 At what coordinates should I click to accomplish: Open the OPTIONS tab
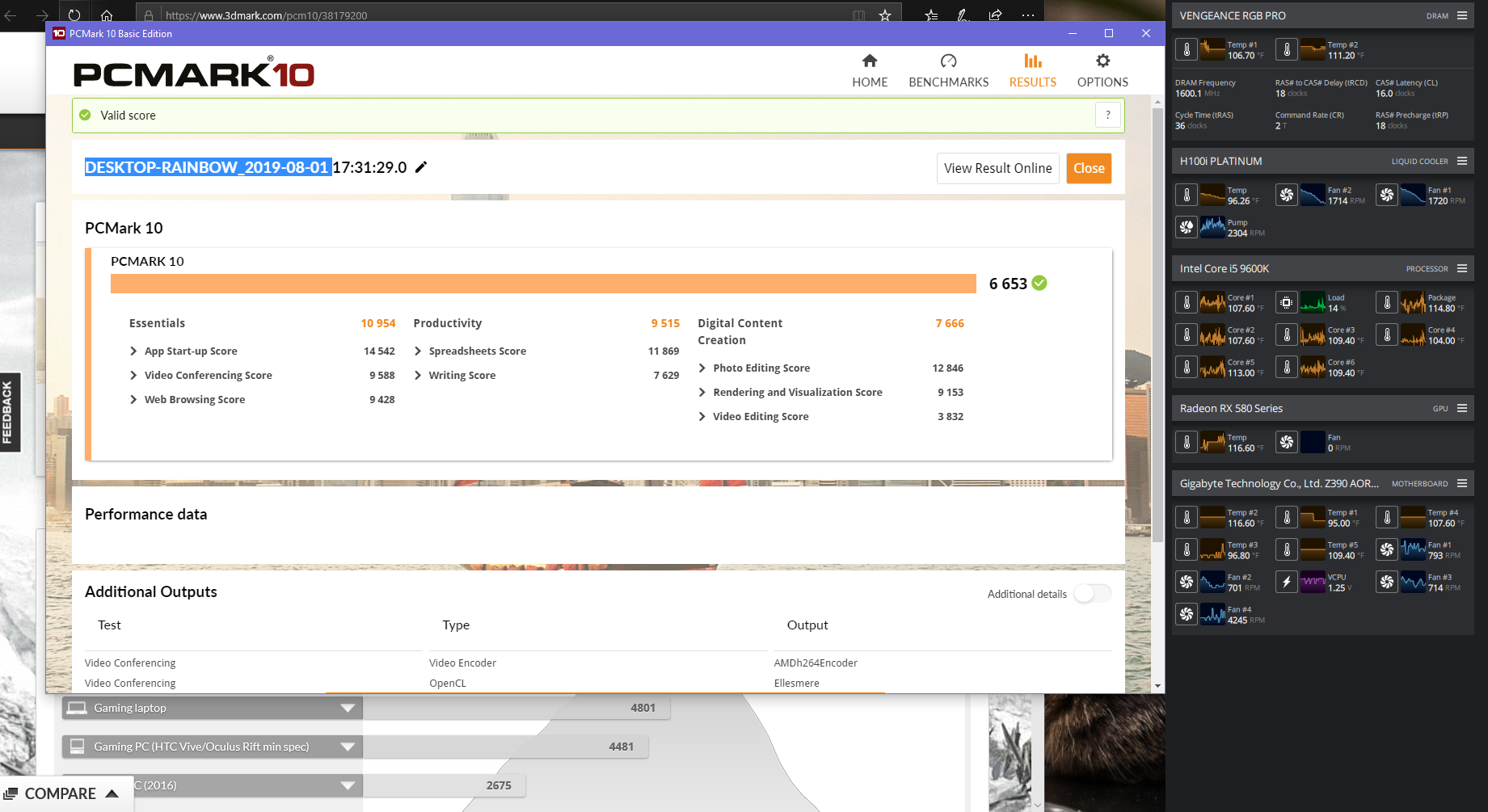point(1102,70)
